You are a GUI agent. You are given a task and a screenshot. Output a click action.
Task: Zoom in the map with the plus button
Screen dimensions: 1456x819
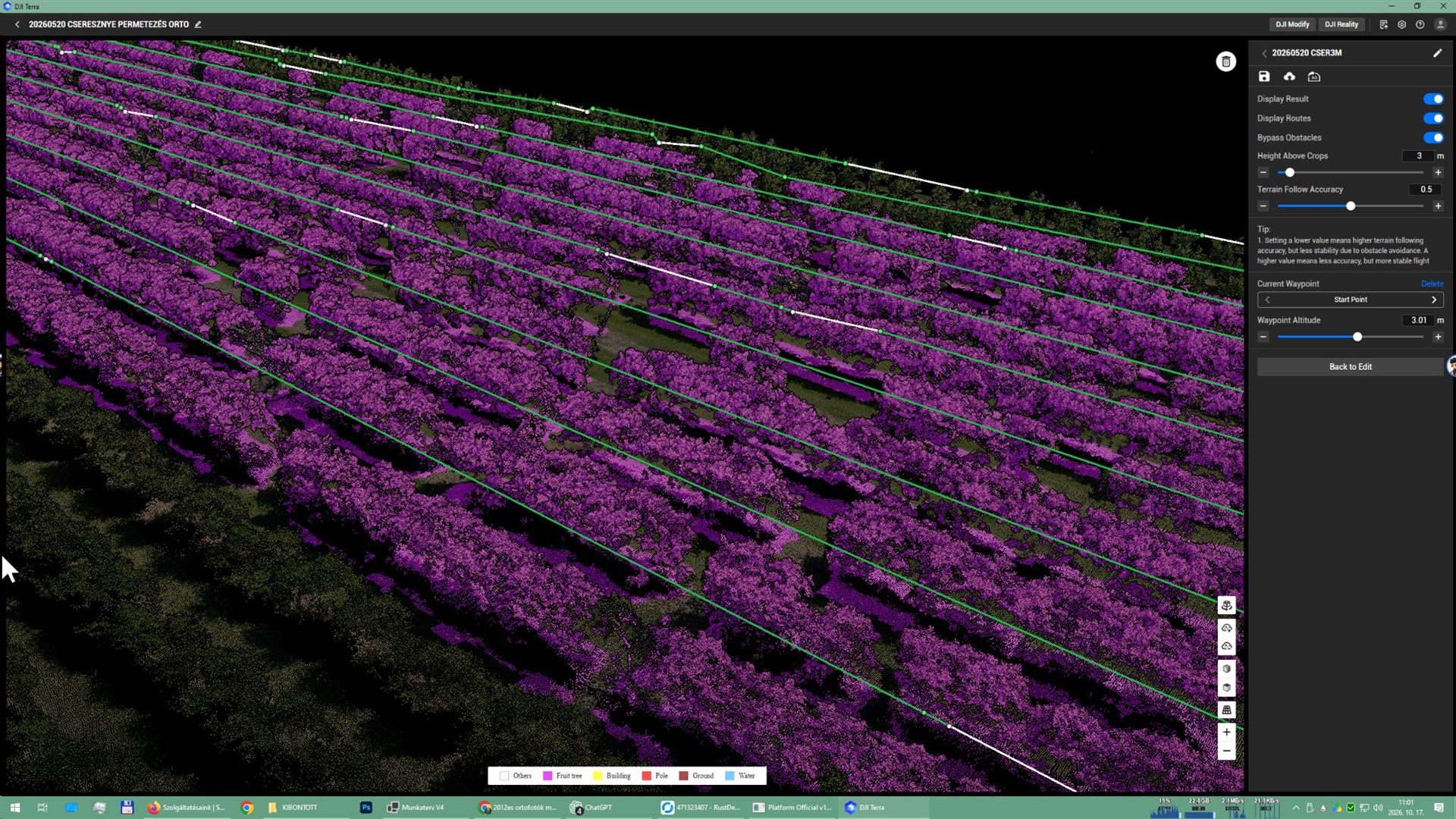tap(1226, 732)
